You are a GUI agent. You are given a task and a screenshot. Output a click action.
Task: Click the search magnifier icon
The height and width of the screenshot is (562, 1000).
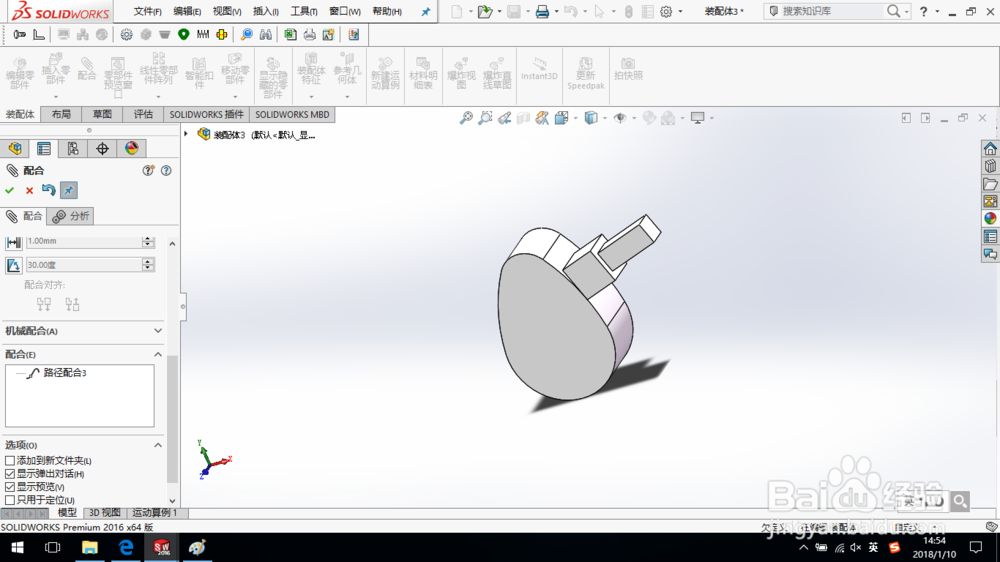click(x=893, y=11)
